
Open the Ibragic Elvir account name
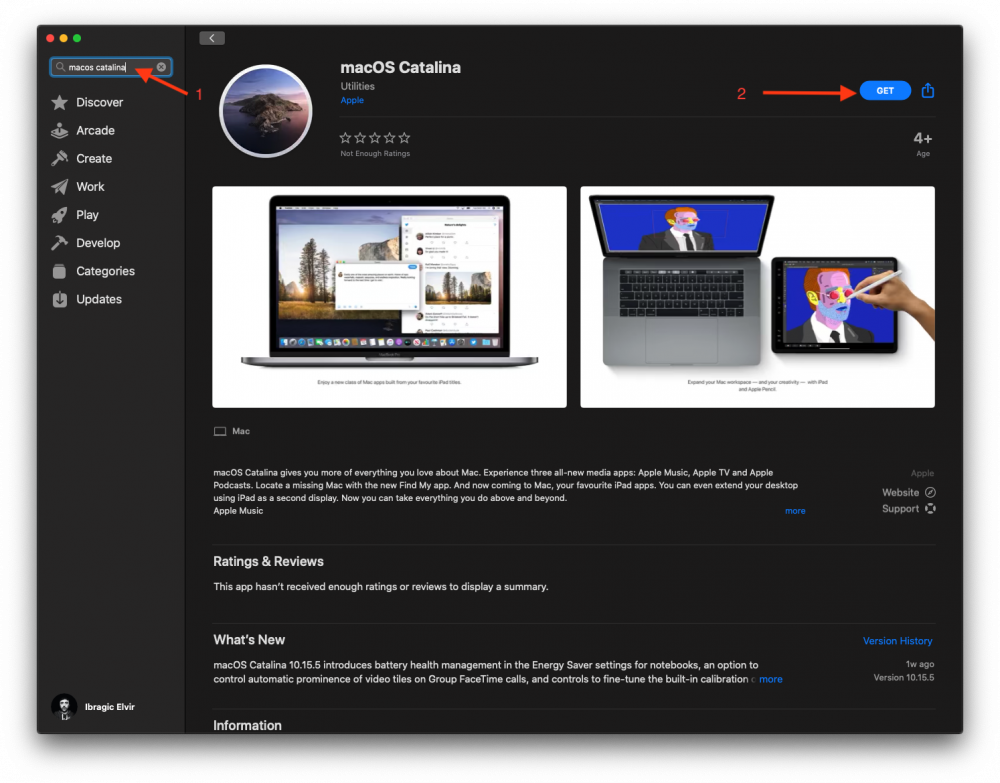click(110, 706)
